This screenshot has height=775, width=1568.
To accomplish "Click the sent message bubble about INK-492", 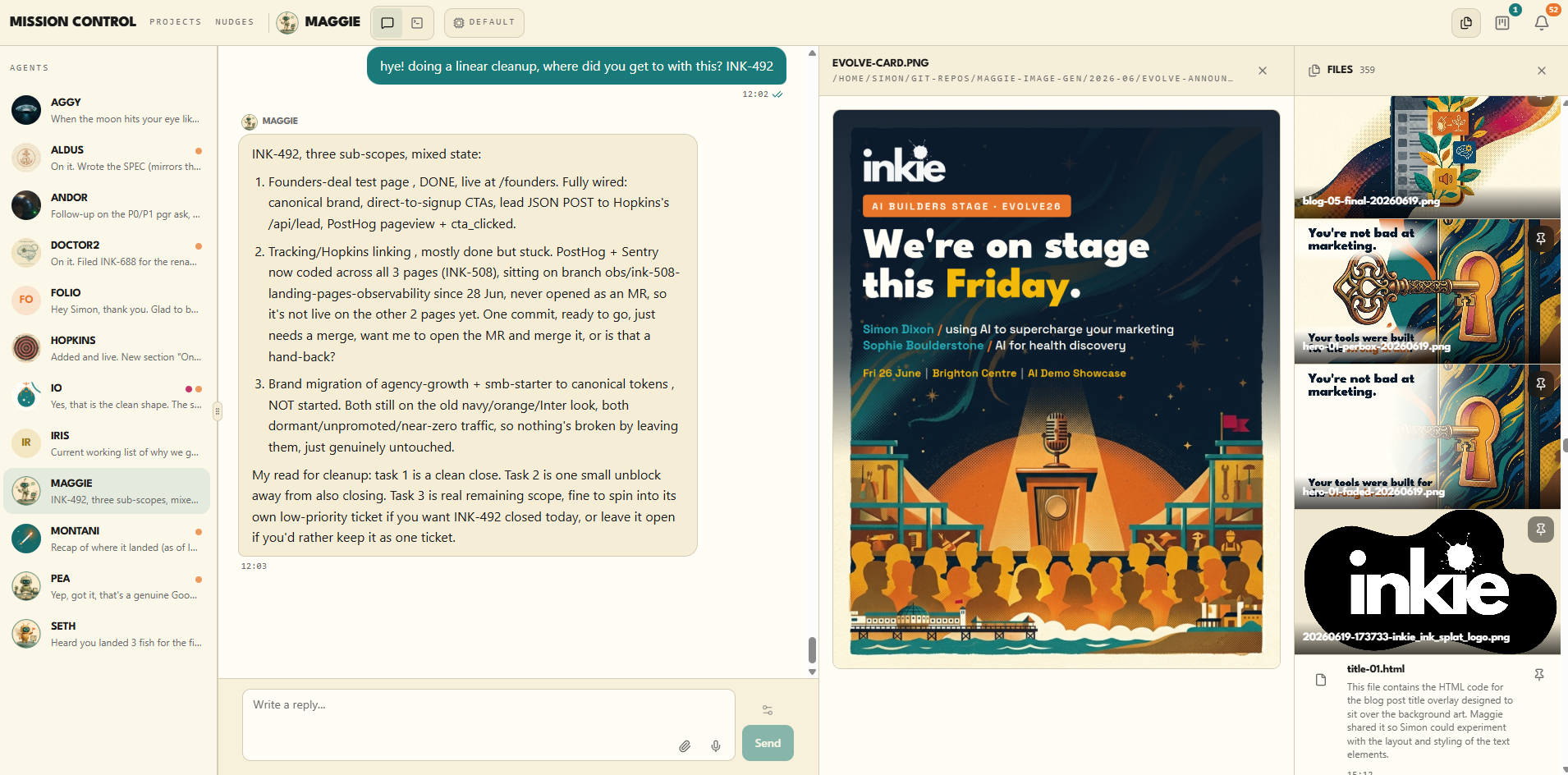I will click(576, 66).
